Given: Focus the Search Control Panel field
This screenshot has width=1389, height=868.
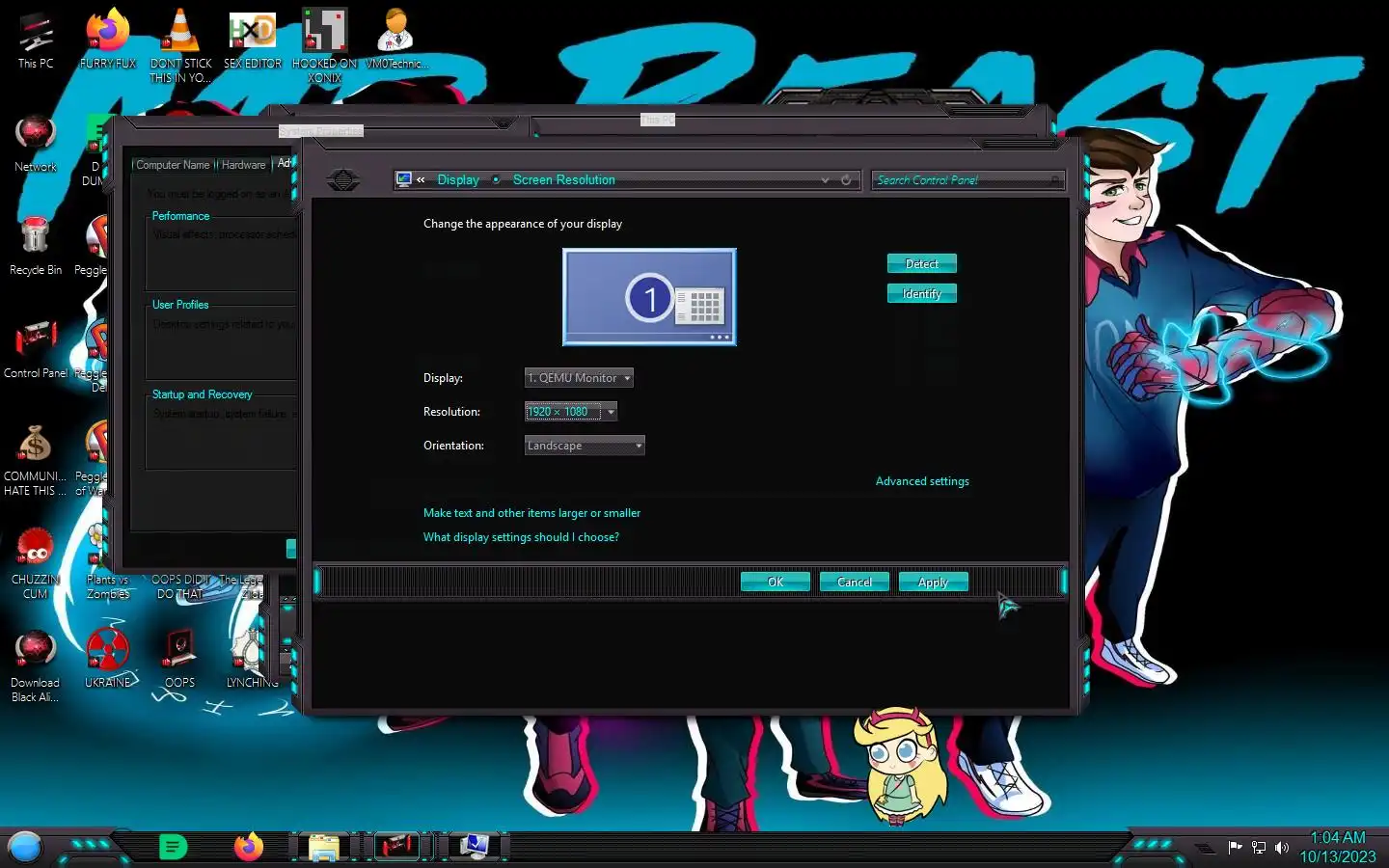Looking at the screenshot, I should tap(967, 180).
